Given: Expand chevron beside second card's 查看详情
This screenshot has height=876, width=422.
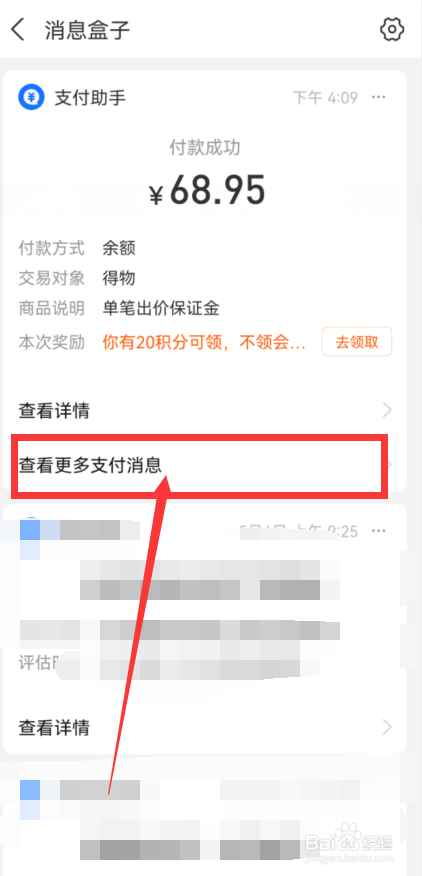Looking at the screenshot, I should (x=387, y=727).
